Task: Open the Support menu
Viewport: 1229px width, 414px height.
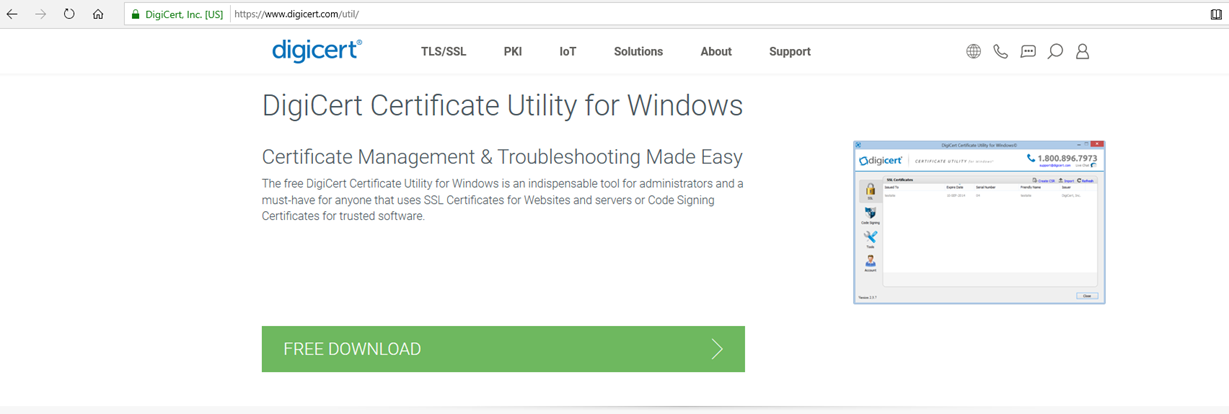Action: 790,51
